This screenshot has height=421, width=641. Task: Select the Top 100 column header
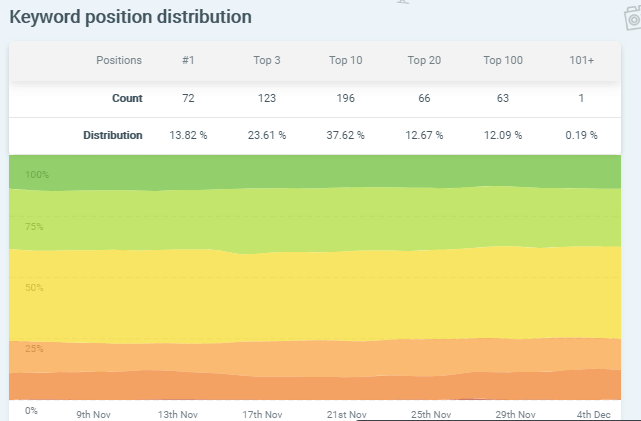click(x=503, y=61)
